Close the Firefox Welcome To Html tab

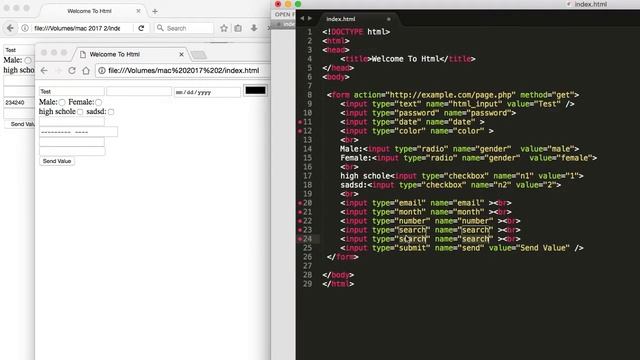138,11
